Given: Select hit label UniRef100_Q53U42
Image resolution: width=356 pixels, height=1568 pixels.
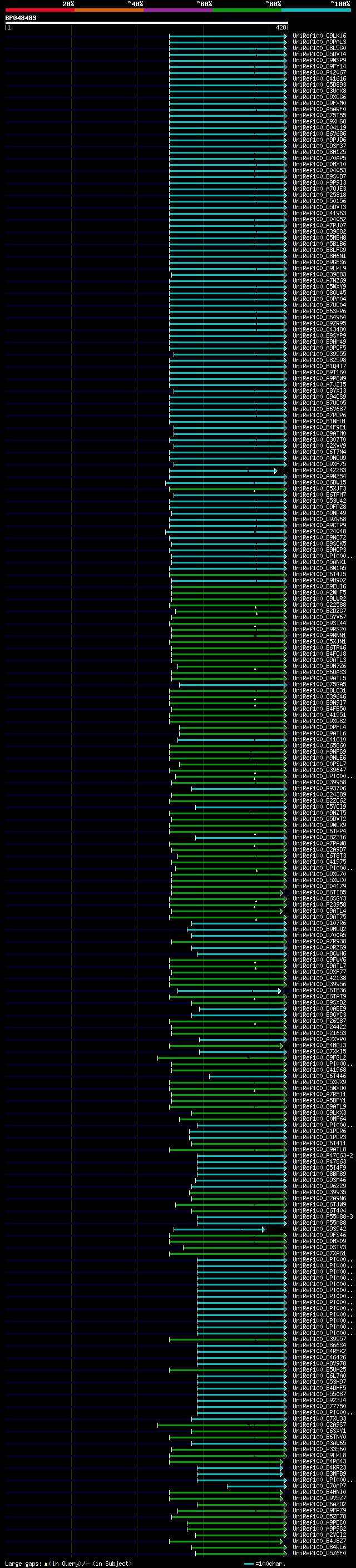Looking at the screenshot, I should click(x=319, y=501).
